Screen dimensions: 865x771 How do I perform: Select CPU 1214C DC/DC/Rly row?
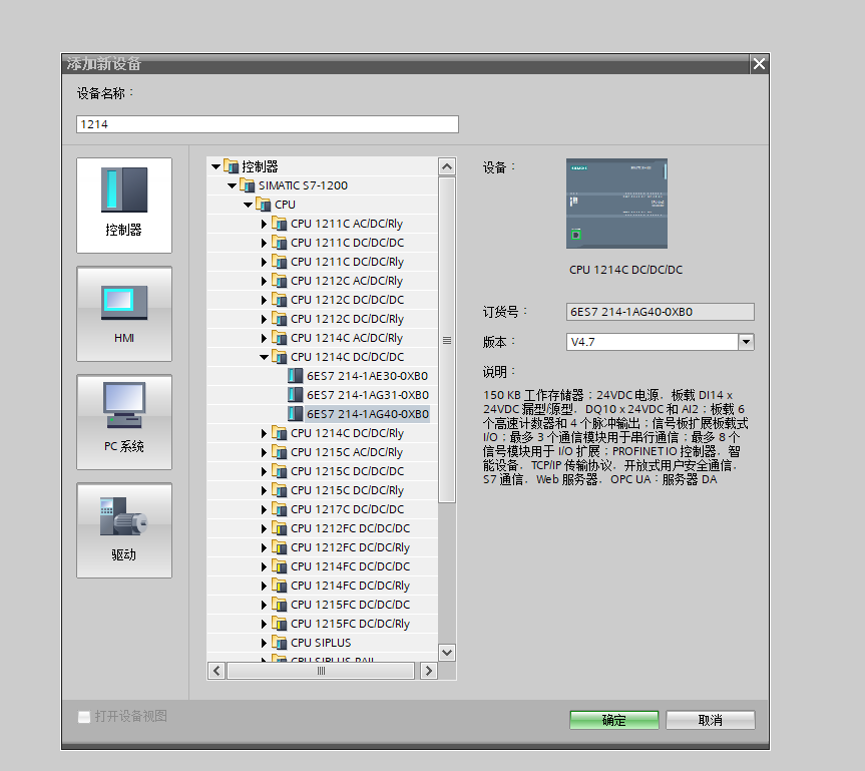322,433
